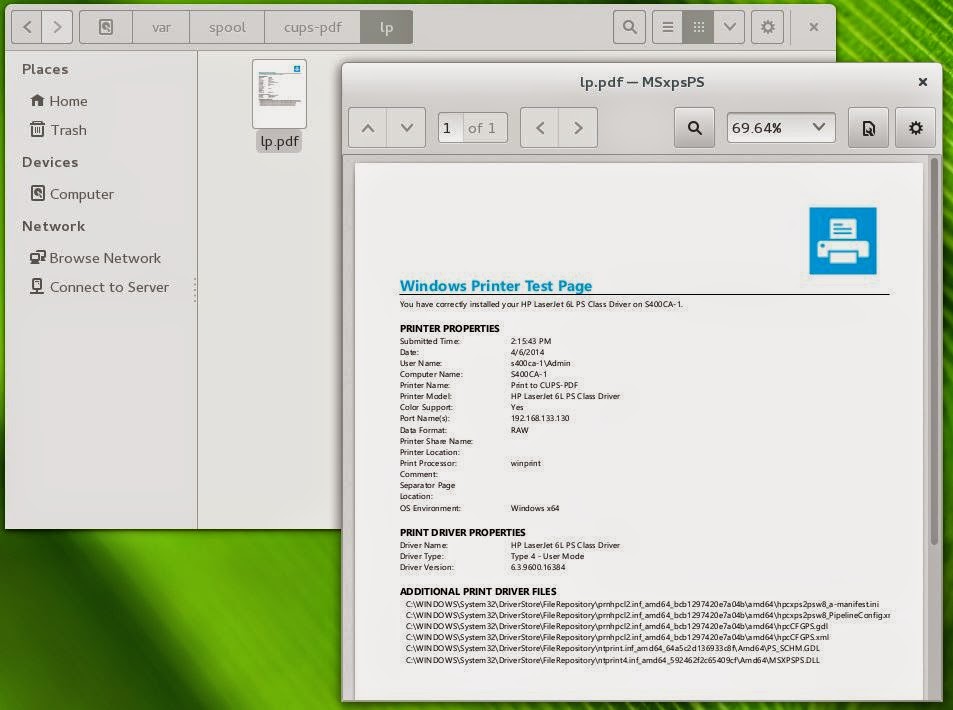Search for files in file manager
This screenshot has width=953, height=710.
tap(630, 27)
